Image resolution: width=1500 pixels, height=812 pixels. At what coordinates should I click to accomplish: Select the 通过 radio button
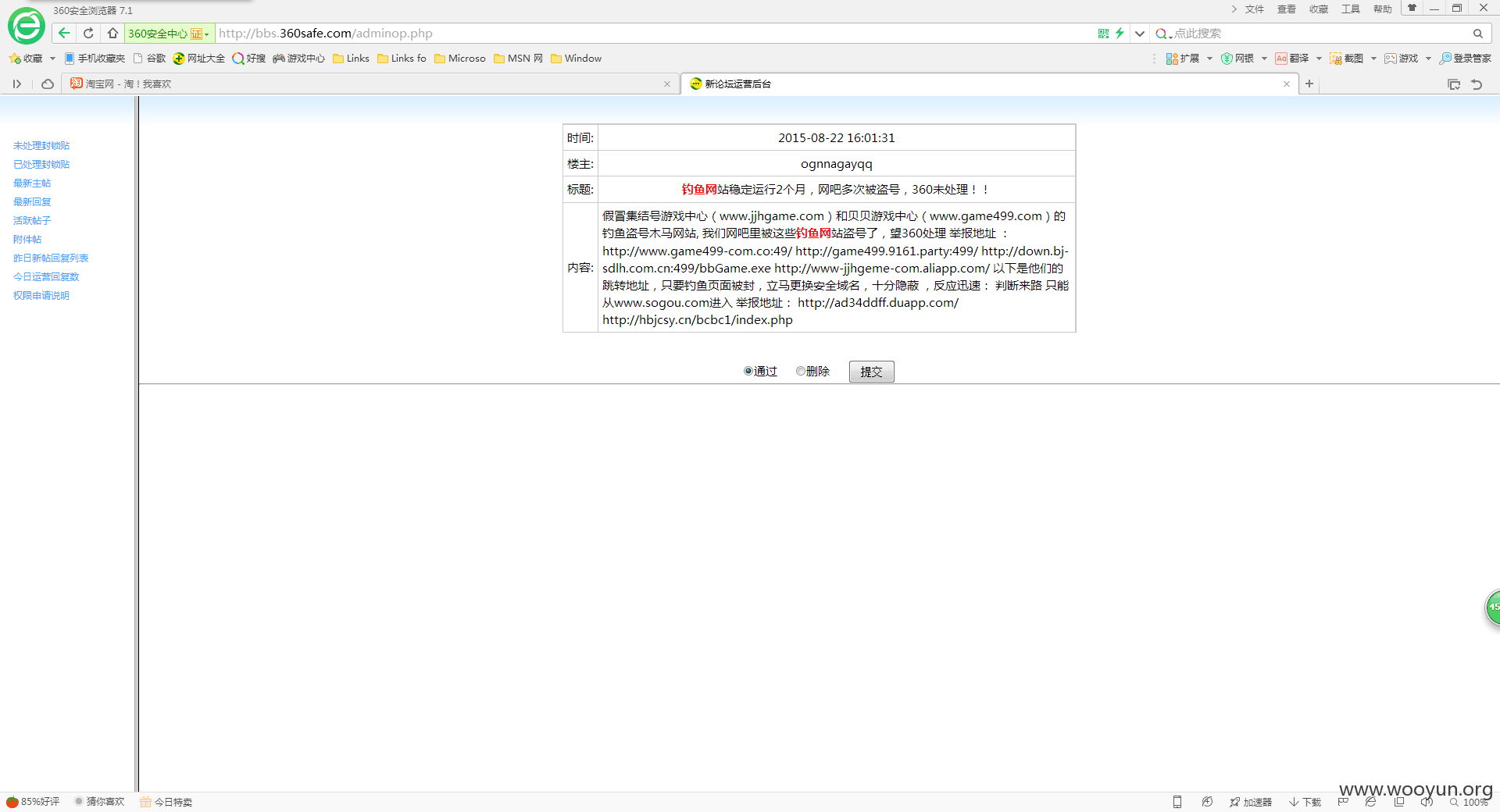tap(748, 372)
